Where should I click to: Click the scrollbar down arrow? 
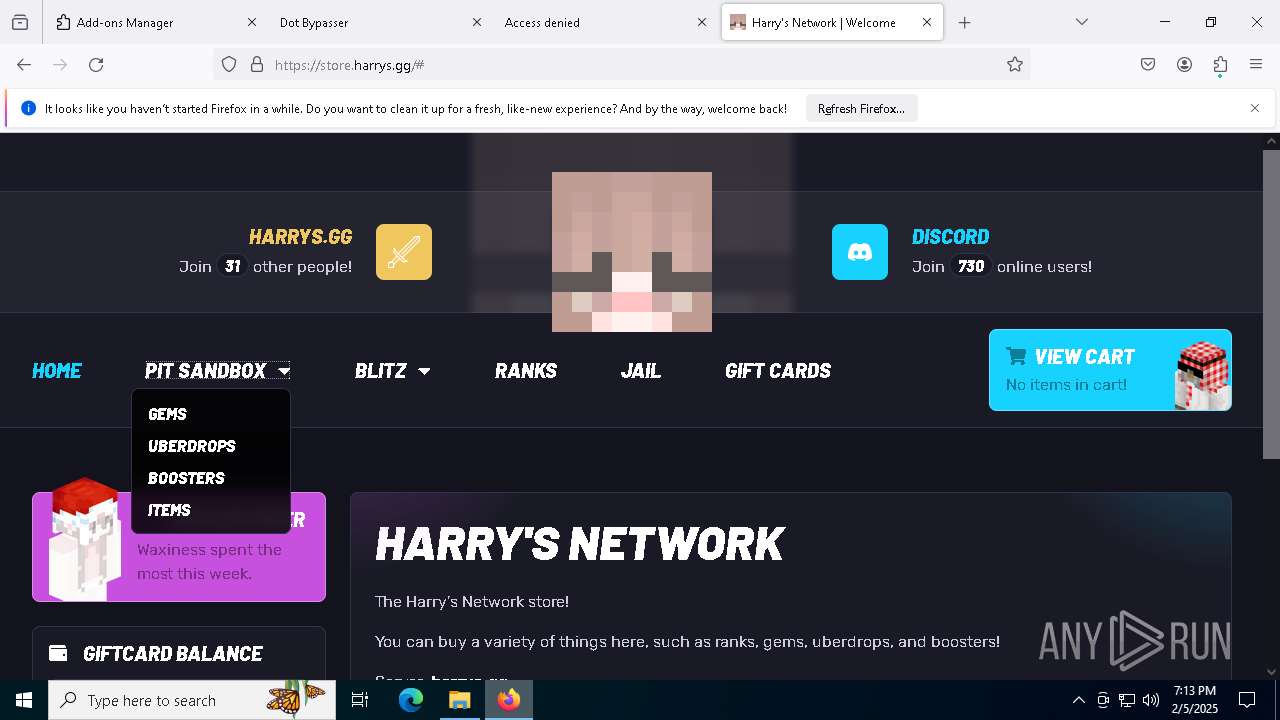(x=1271, y=672)
